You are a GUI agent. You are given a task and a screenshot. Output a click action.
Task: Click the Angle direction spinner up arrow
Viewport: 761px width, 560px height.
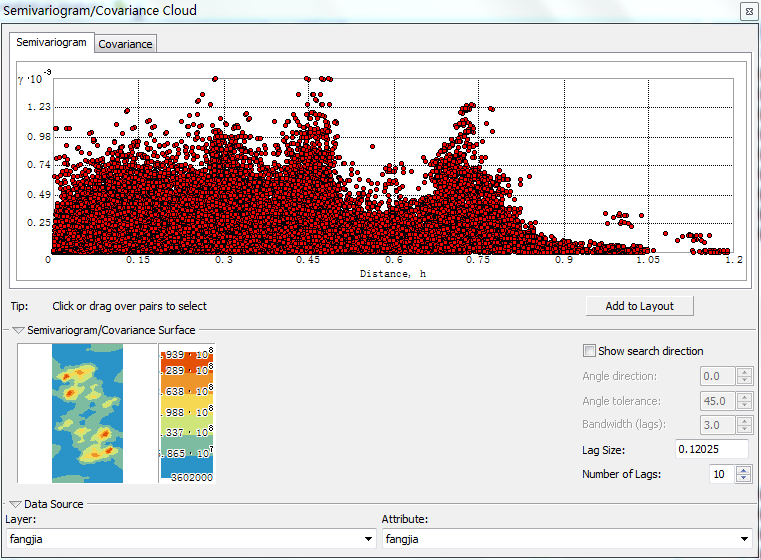(743, 372)
